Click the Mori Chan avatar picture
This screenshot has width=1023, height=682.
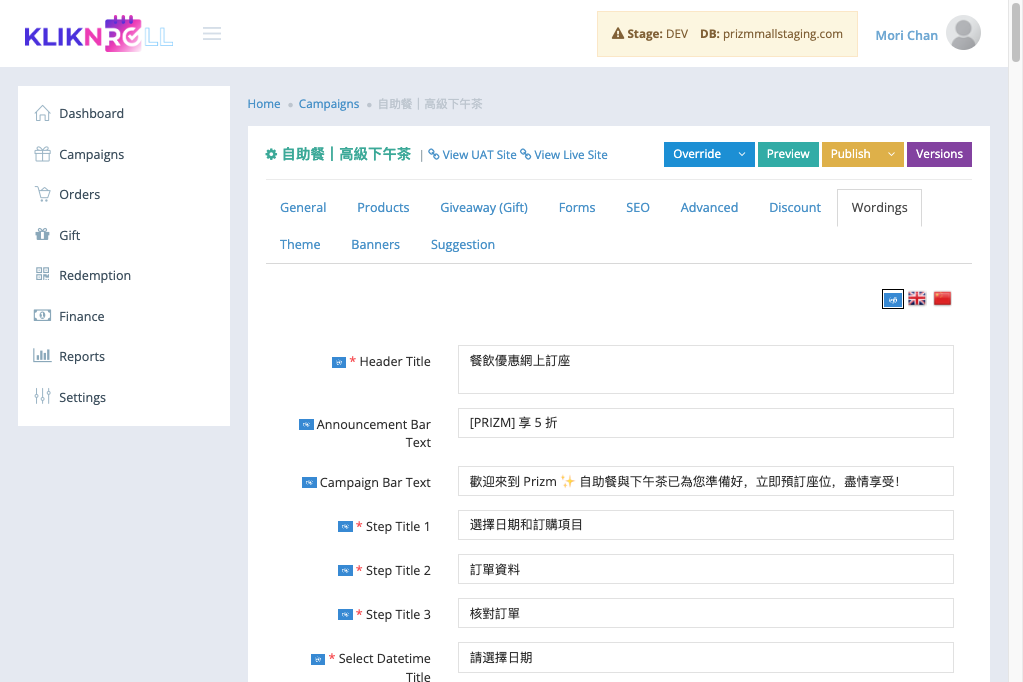click(x=963, y=33)
